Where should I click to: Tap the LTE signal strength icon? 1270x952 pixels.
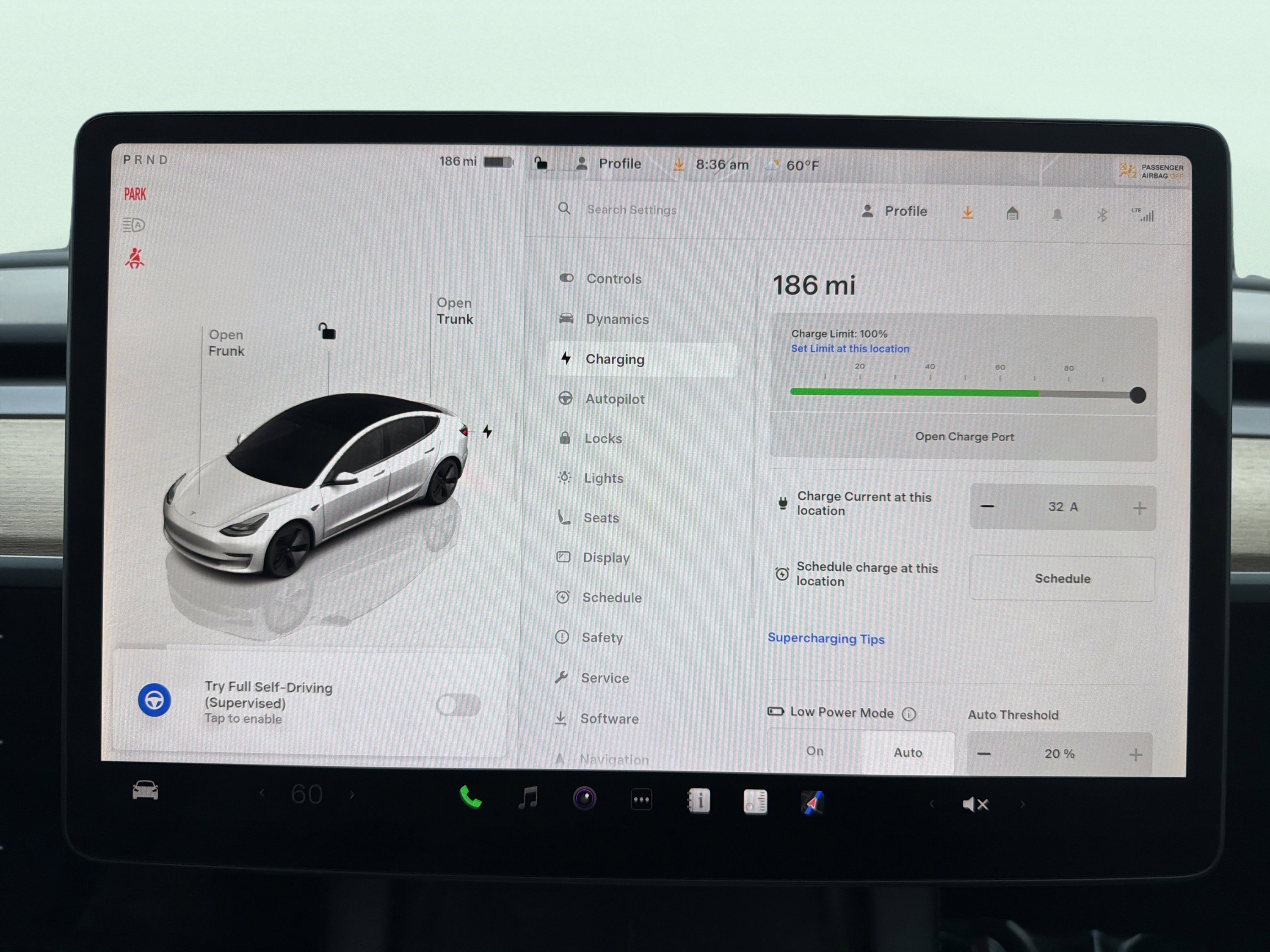pyautogui.click(x=1143, y=215)
